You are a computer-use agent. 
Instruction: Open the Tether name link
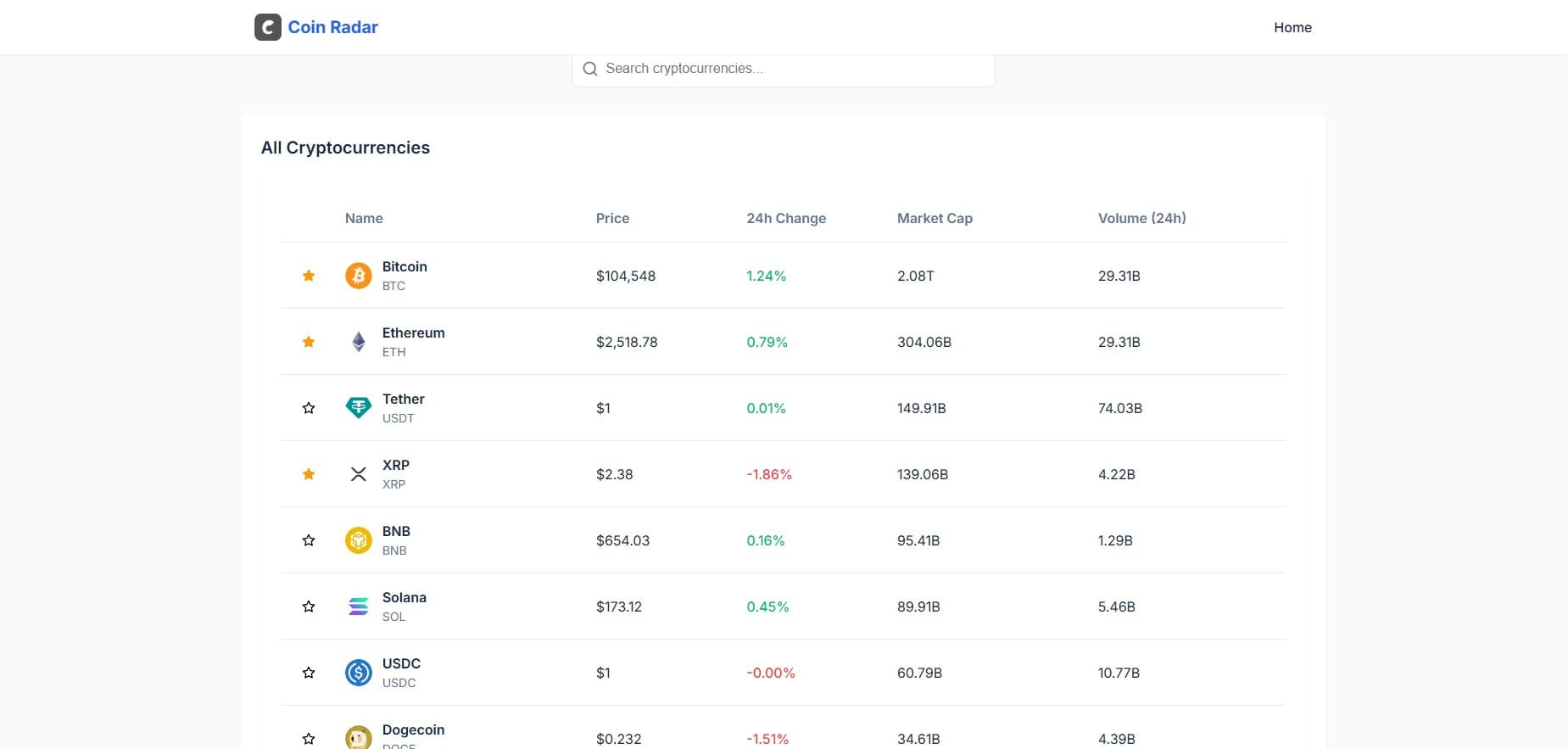(x=403, y=399)
